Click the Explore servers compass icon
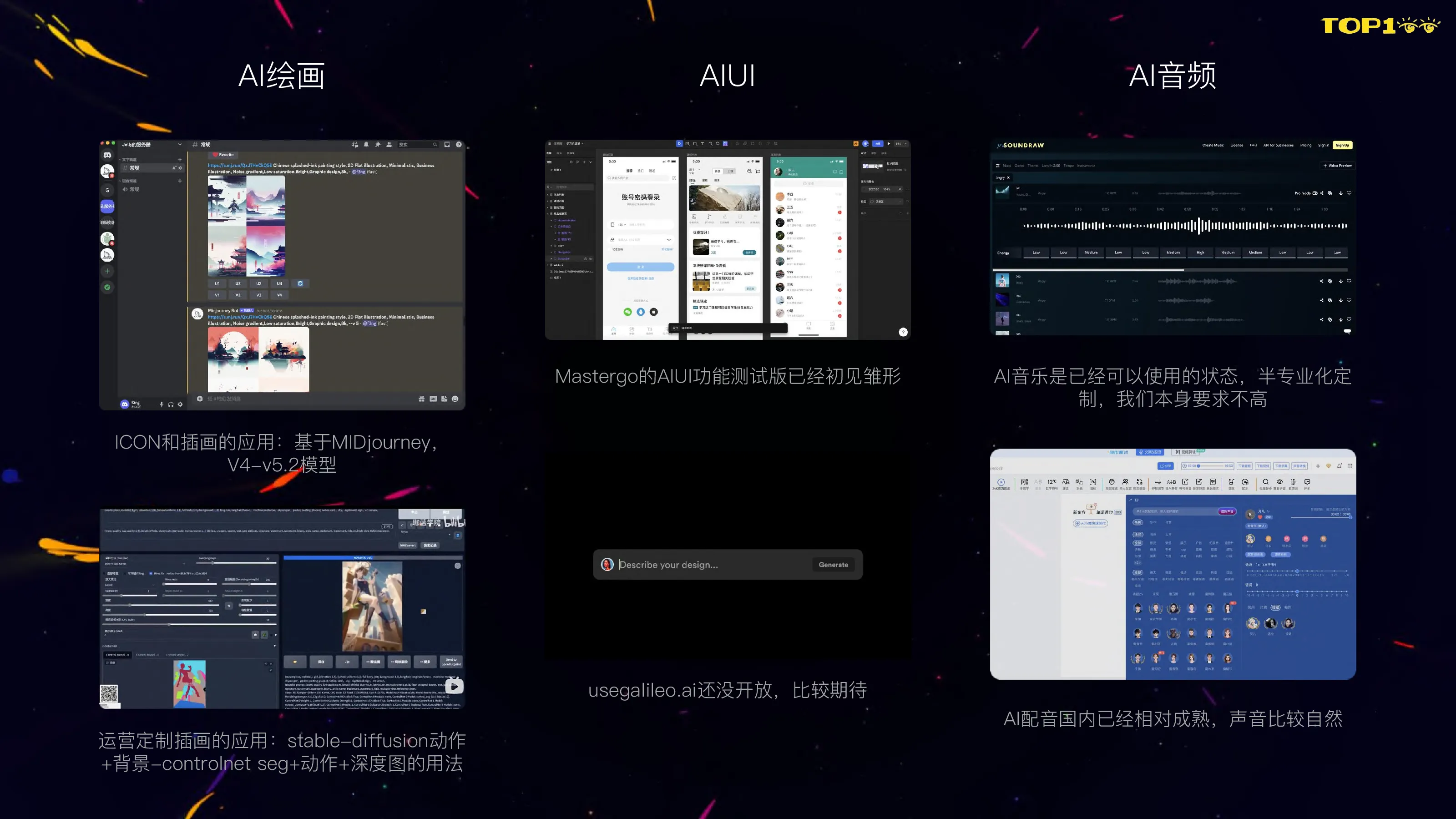The height and width of the screenshot is (819, 1456). point(107,287)
